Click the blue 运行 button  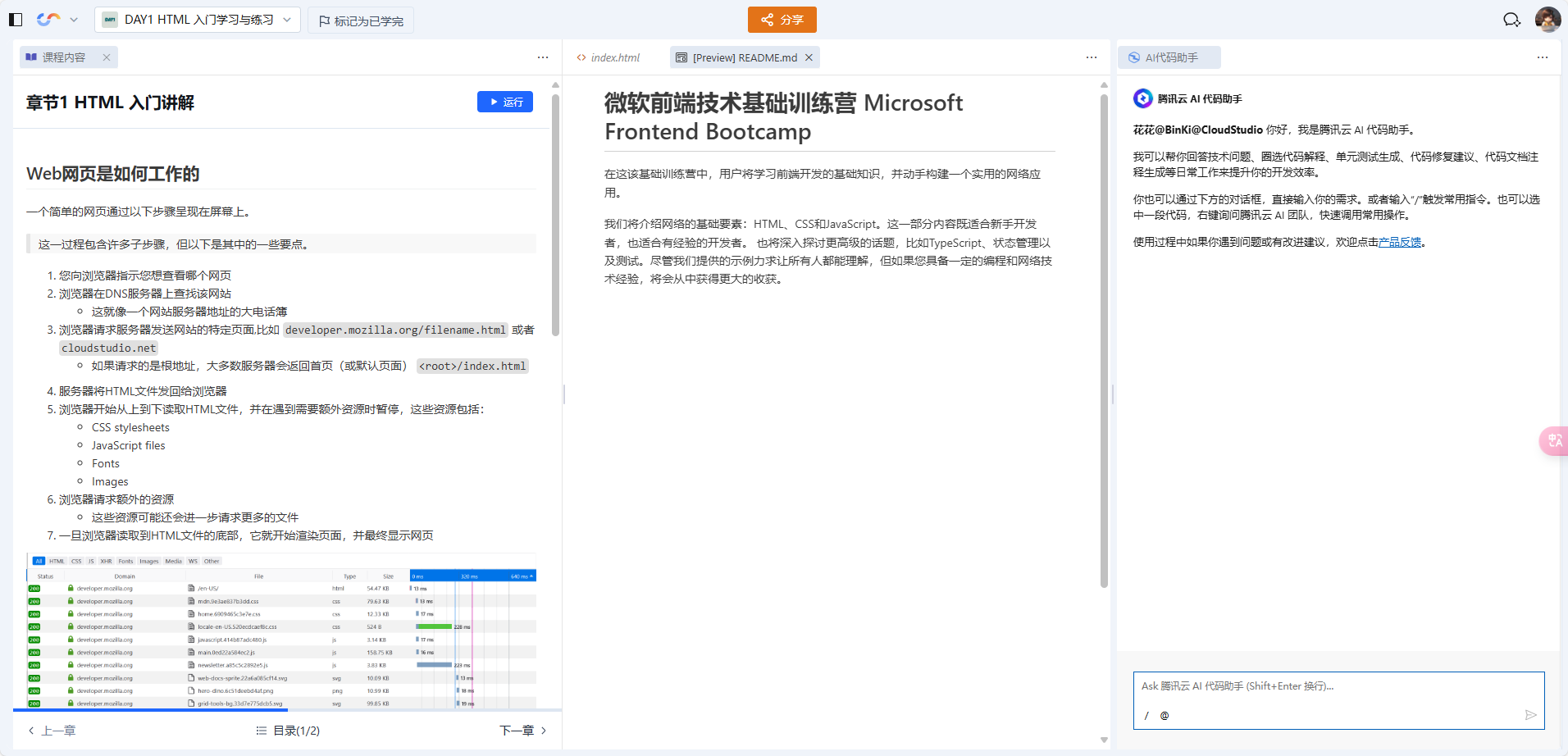[x=505, y=102]
